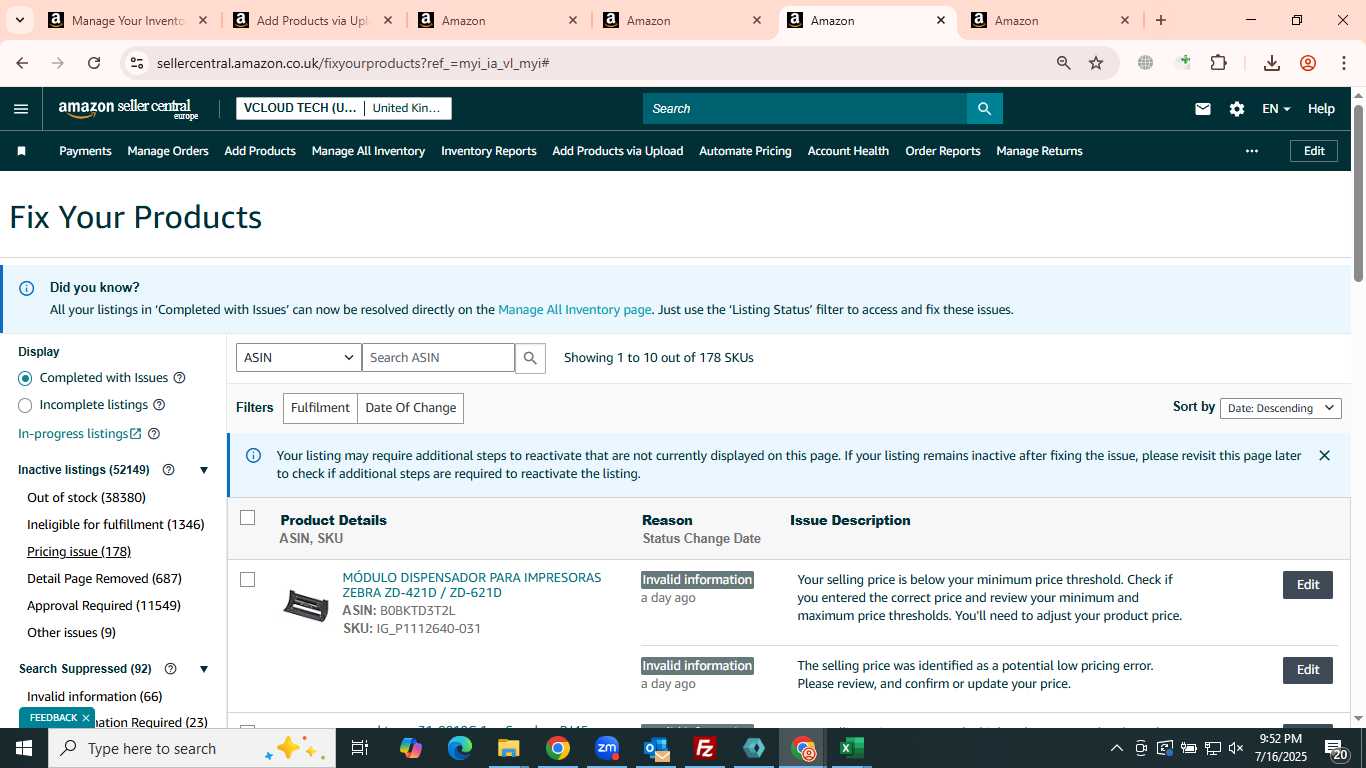Click the browser reload button
Viewport: 1366px width, 768px height.
coord(94,63)
